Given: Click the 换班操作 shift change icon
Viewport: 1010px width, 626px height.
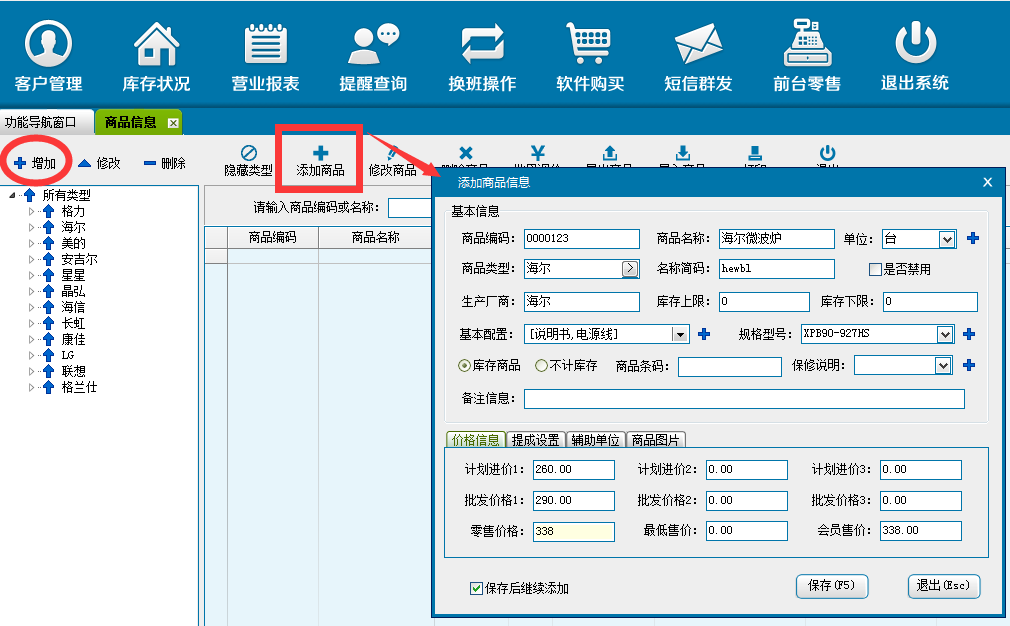Looking at the screenshot, I should [x=482, y=45].
